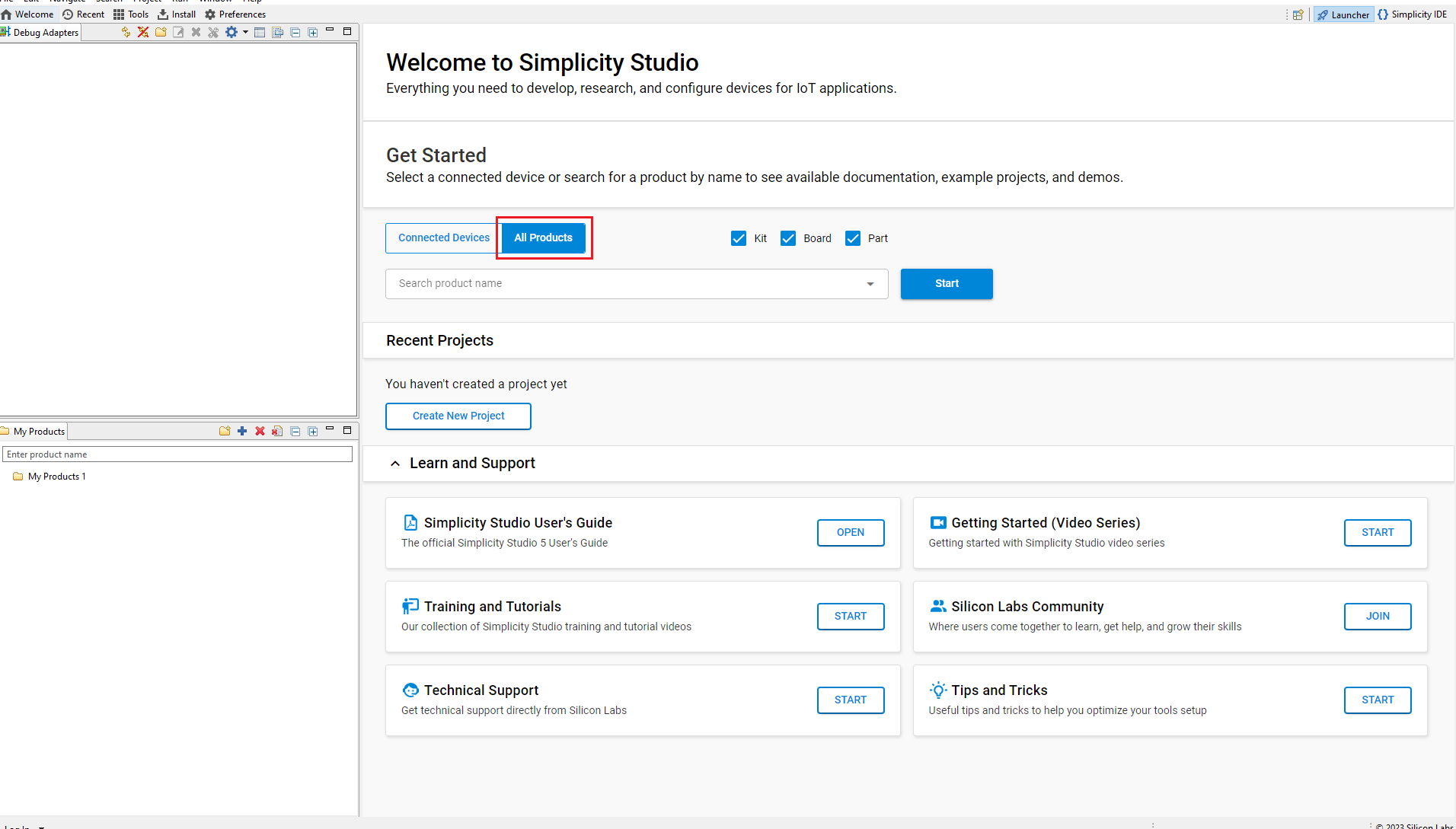Screen dimensions: 1456x829
Task: Open Preferences from the toolbar
Action: click(235, 14)
